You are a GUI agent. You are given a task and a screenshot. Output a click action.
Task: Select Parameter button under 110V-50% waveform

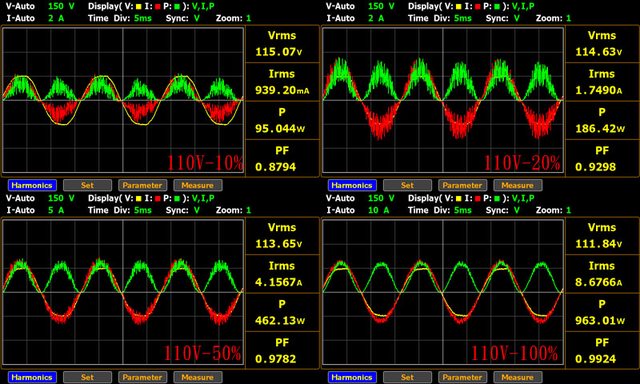pos(142,377)
